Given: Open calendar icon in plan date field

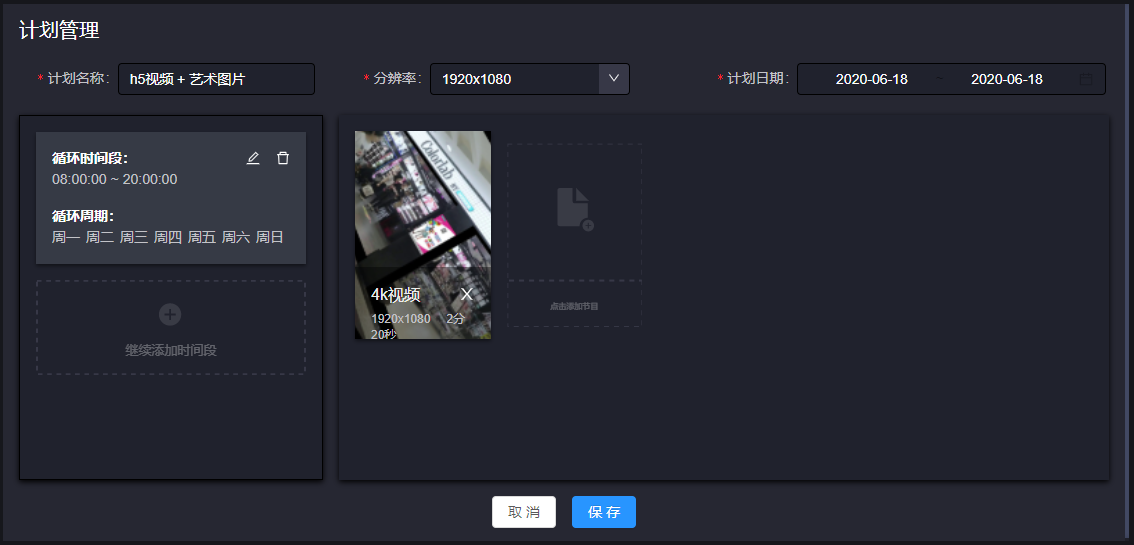Looking at the screenshot, I should coord(1086,80).
